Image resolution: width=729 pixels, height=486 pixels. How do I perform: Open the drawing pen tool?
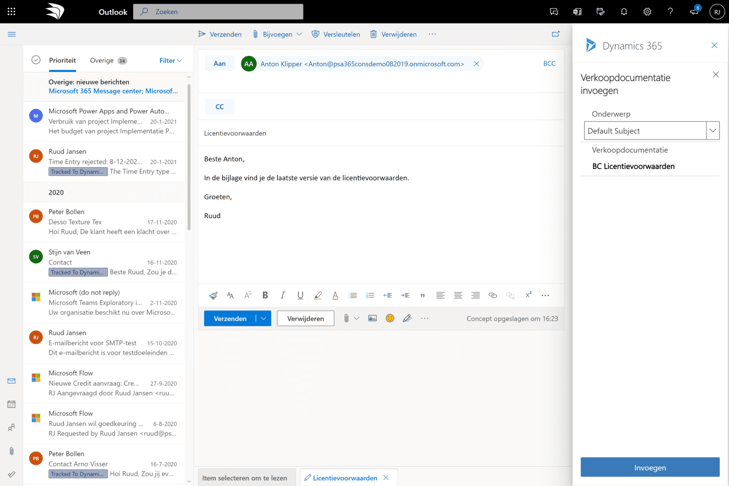pos(407,319)
